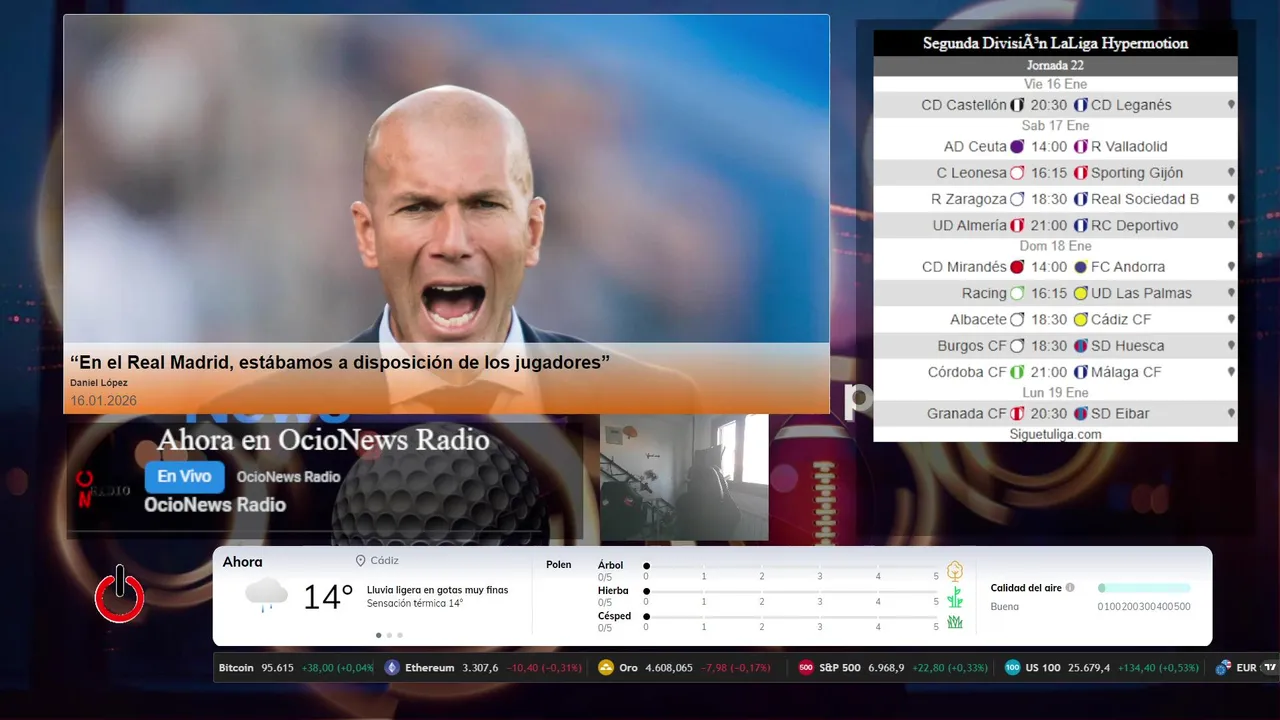Image resolution: width=1280 pixels, height=720 pixels.
Task: Click Oro price 4.608,065
Action: click(x=669, y=668)
